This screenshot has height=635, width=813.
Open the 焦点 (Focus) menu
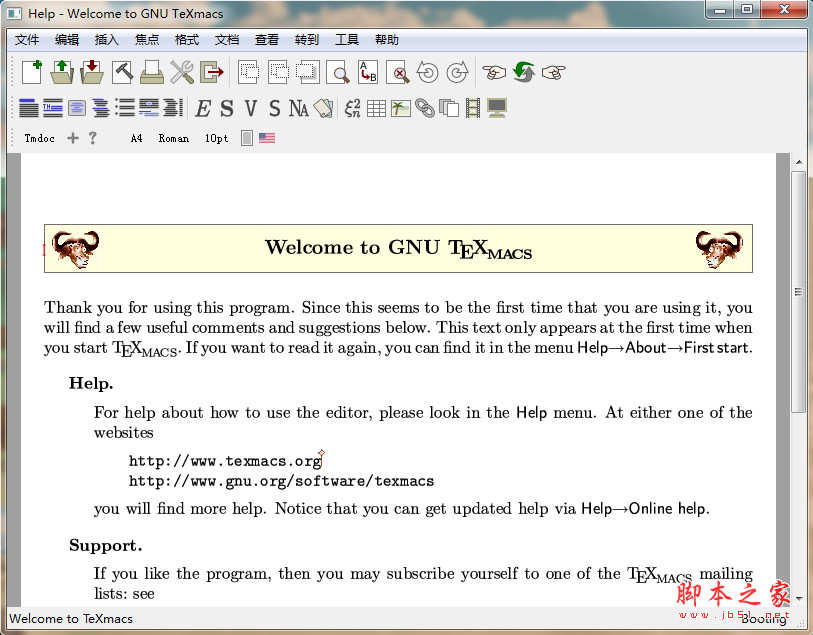[147, 40]
